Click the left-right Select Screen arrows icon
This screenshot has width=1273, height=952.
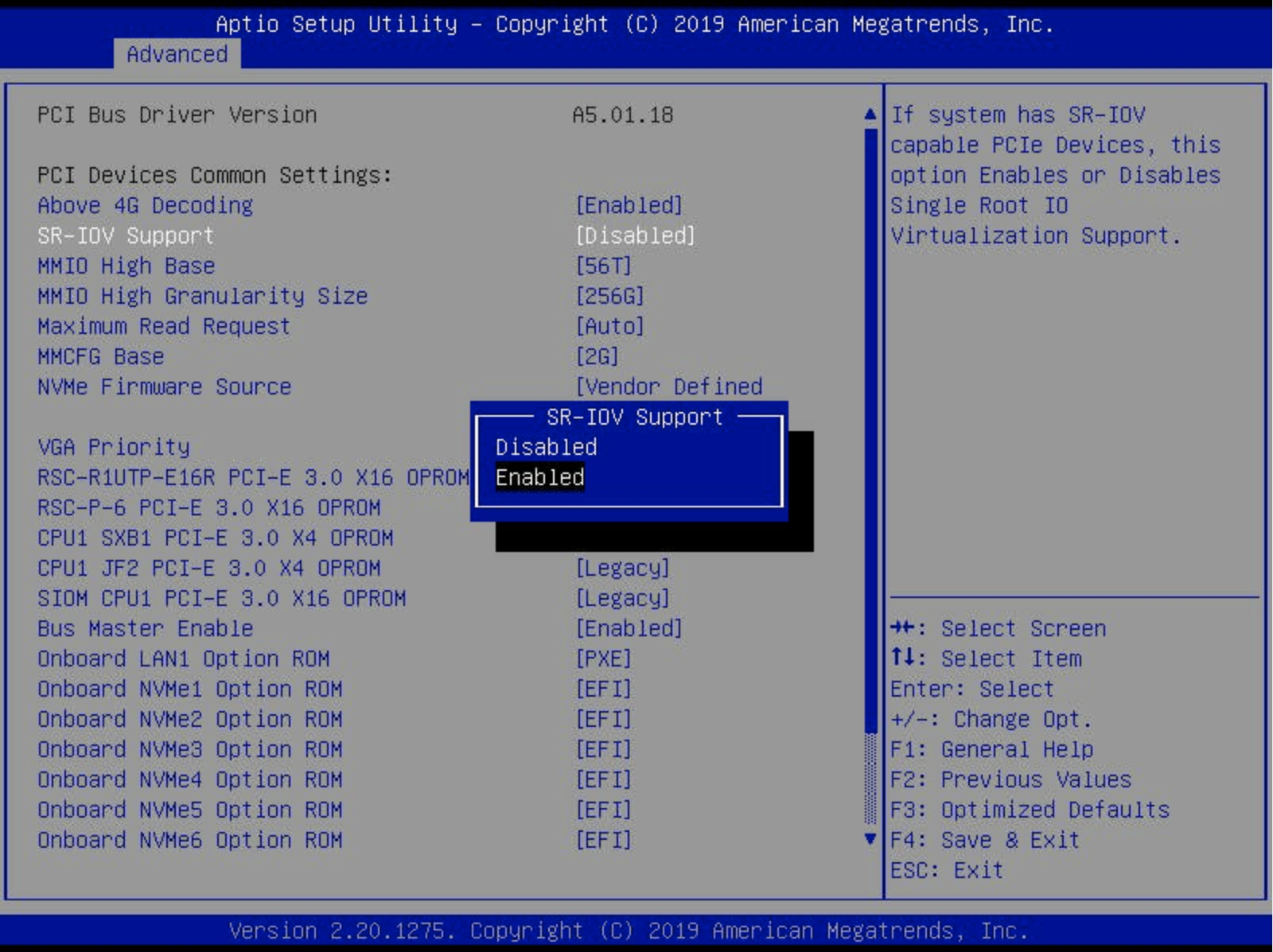[x=902, y=628]
